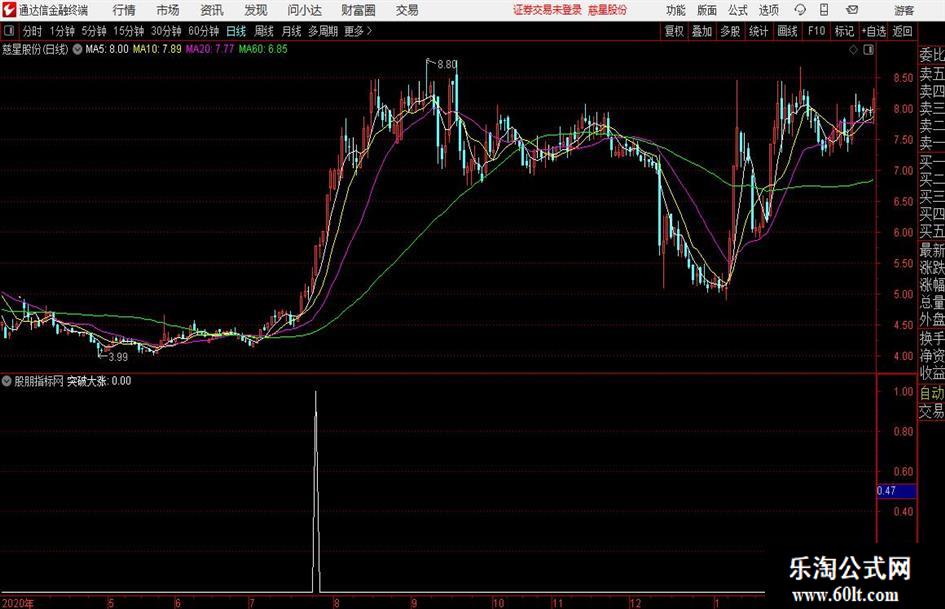Switch to 60分钟 period tab
Screen dimensions: 945x609
pyautogui.click(x=204, y=31)
